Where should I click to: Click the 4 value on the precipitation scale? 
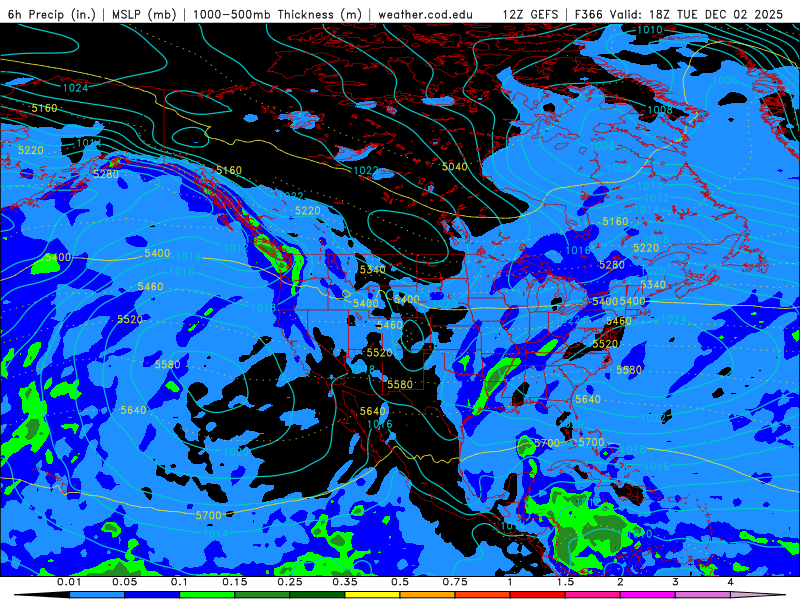coord(731,582)
